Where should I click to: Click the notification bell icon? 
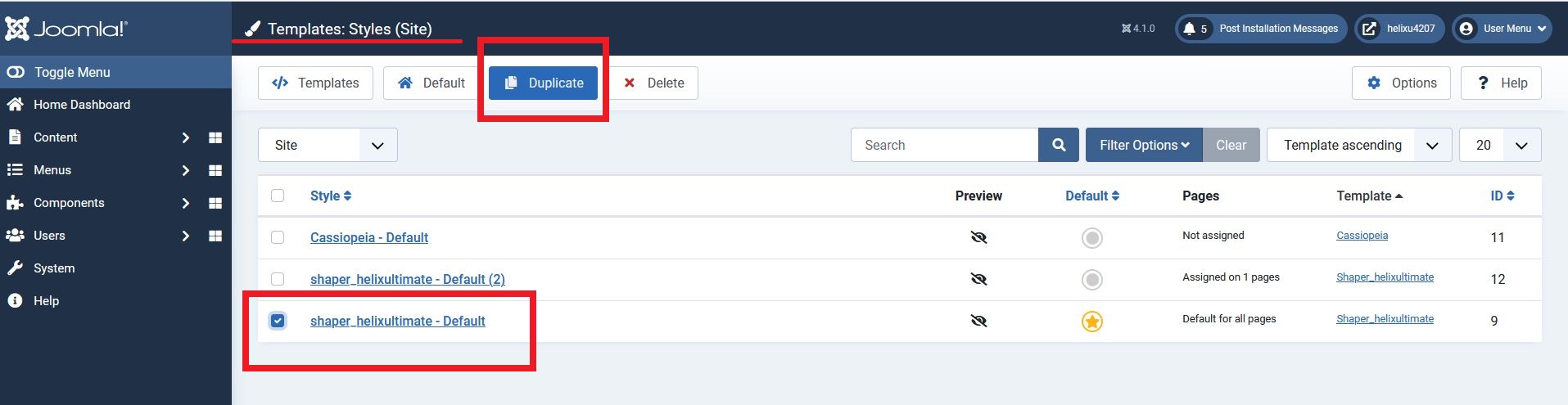pyautogui.click(x=1189, y=29)
